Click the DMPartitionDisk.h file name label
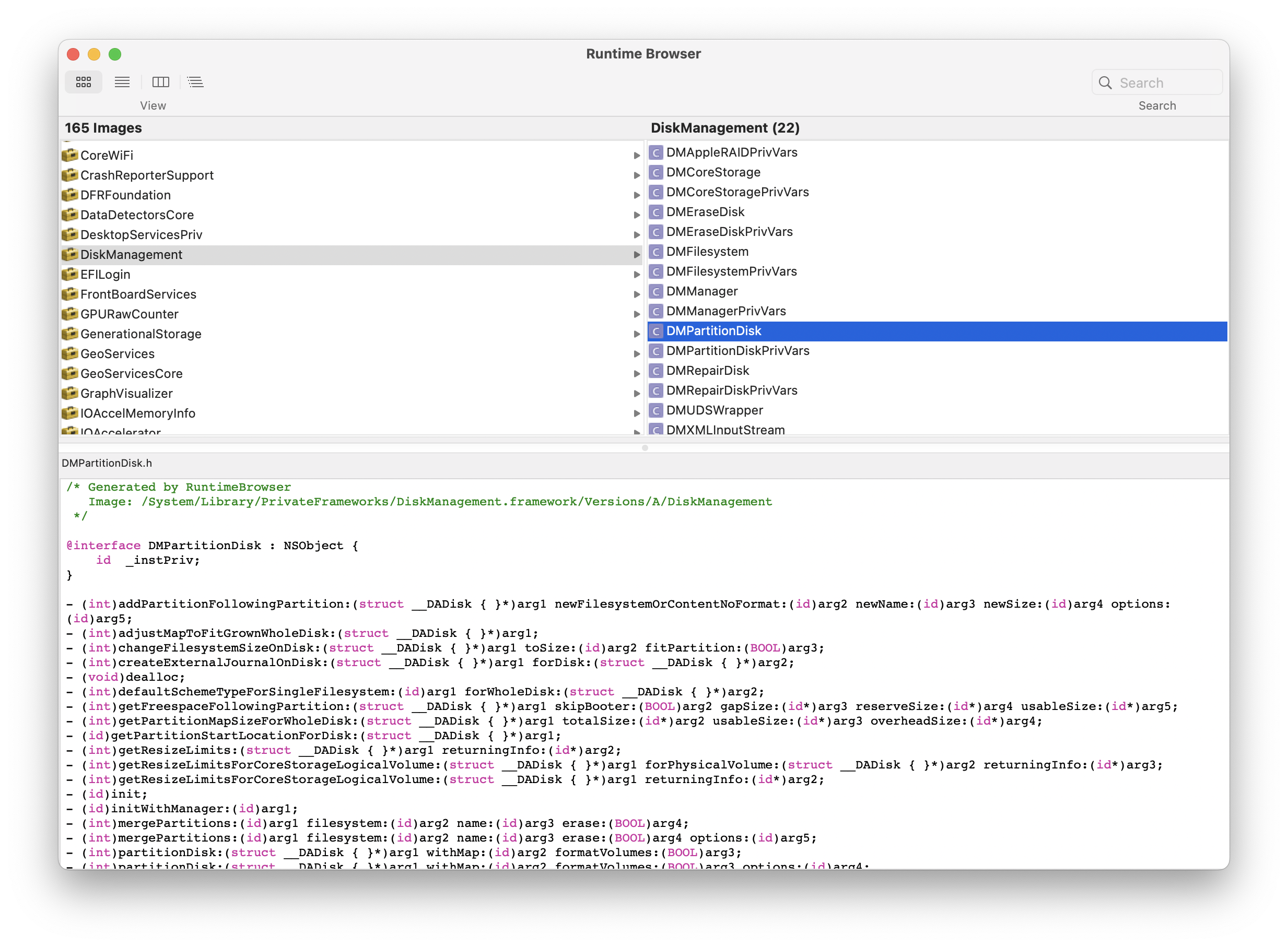 pyautogui.click(x=107, y=463)
